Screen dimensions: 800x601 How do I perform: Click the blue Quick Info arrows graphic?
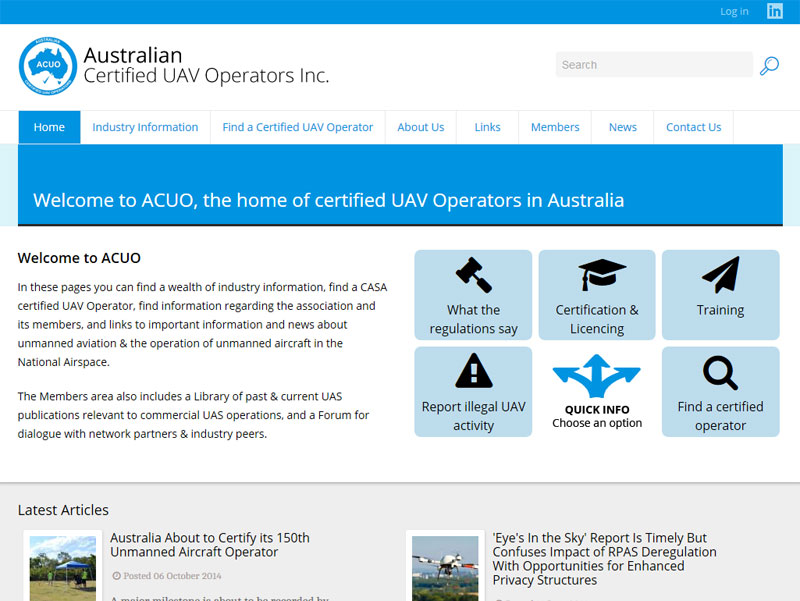tap(597, 378)
